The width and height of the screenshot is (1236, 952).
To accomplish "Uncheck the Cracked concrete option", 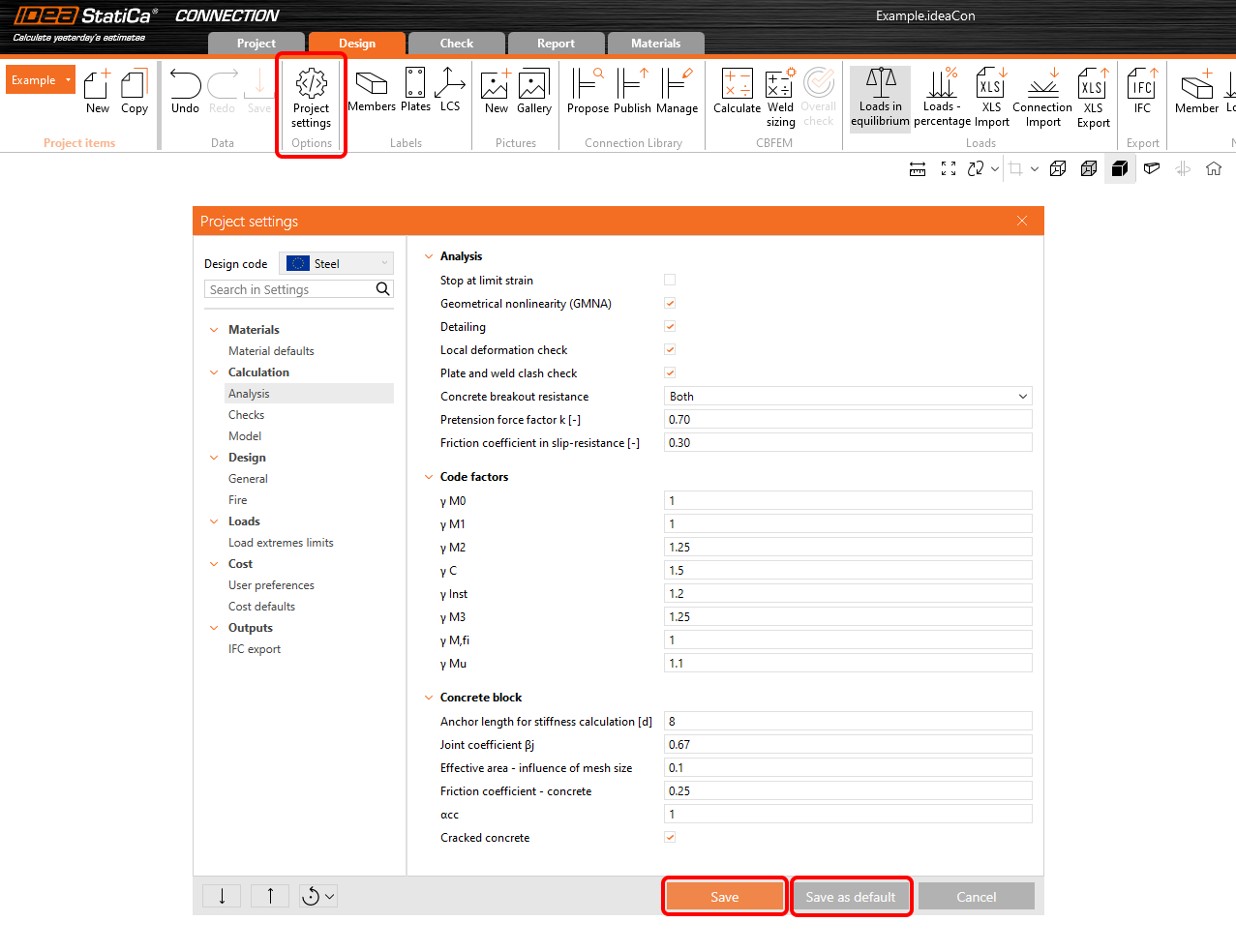I will pos(669,837).
